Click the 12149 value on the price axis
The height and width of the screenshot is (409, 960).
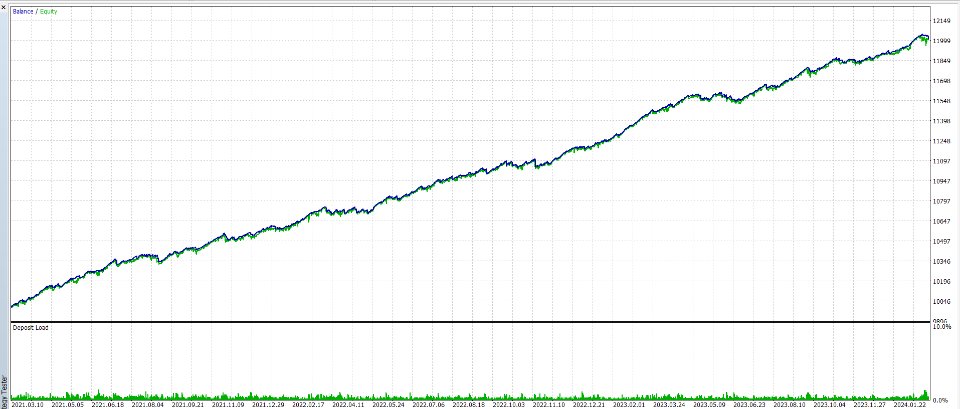(942, 22)
